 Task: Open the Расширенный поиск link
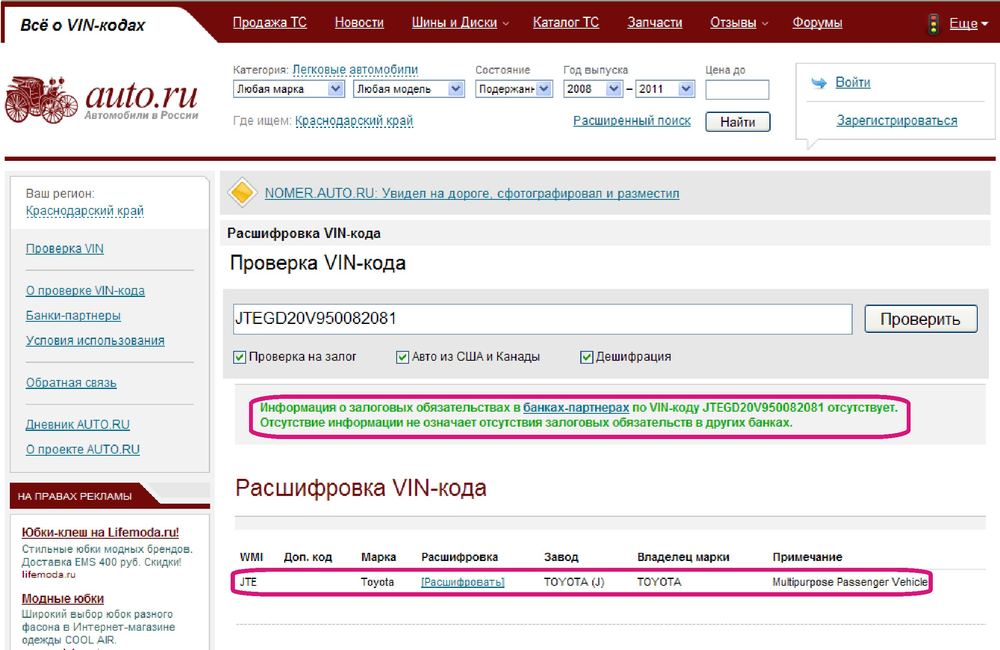632,121
